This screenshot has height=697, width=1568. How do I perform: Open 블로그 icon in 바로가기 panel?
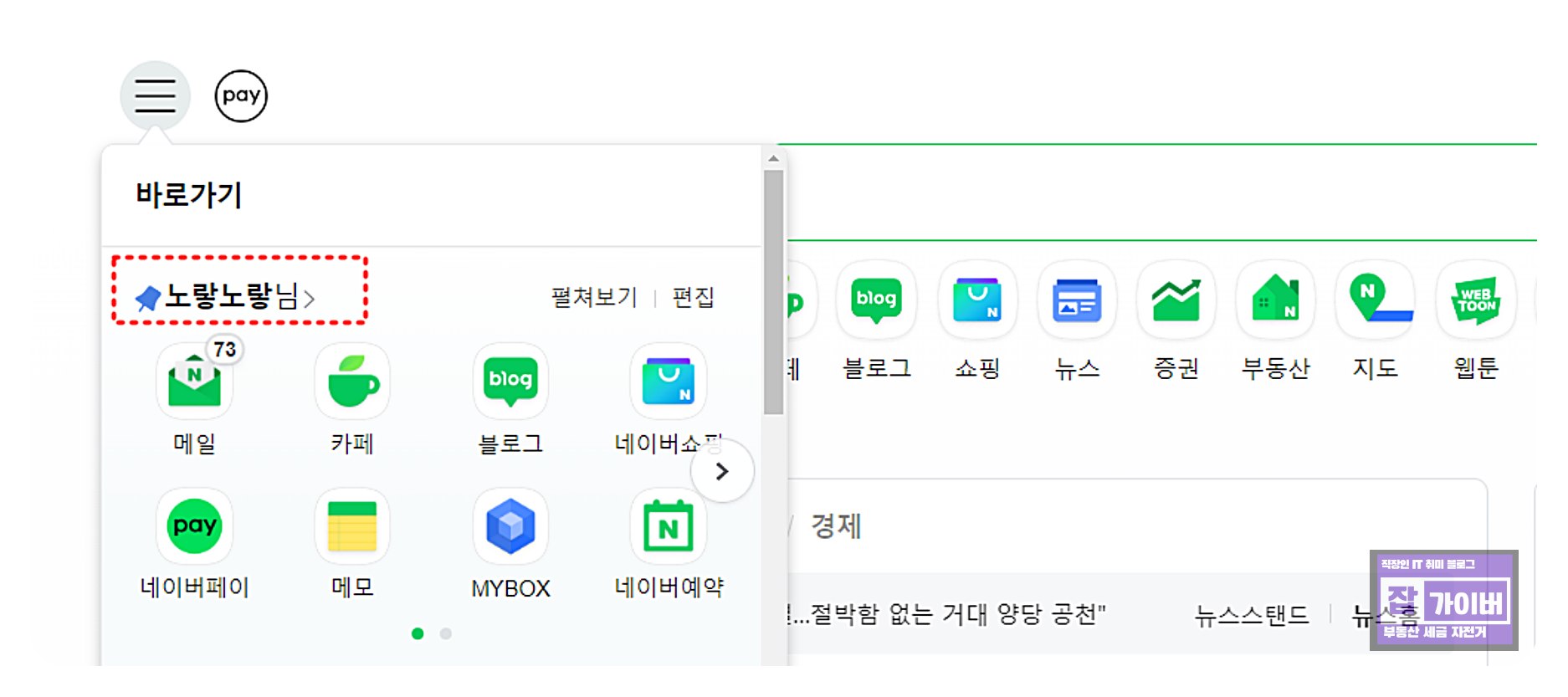pos(510,382)
